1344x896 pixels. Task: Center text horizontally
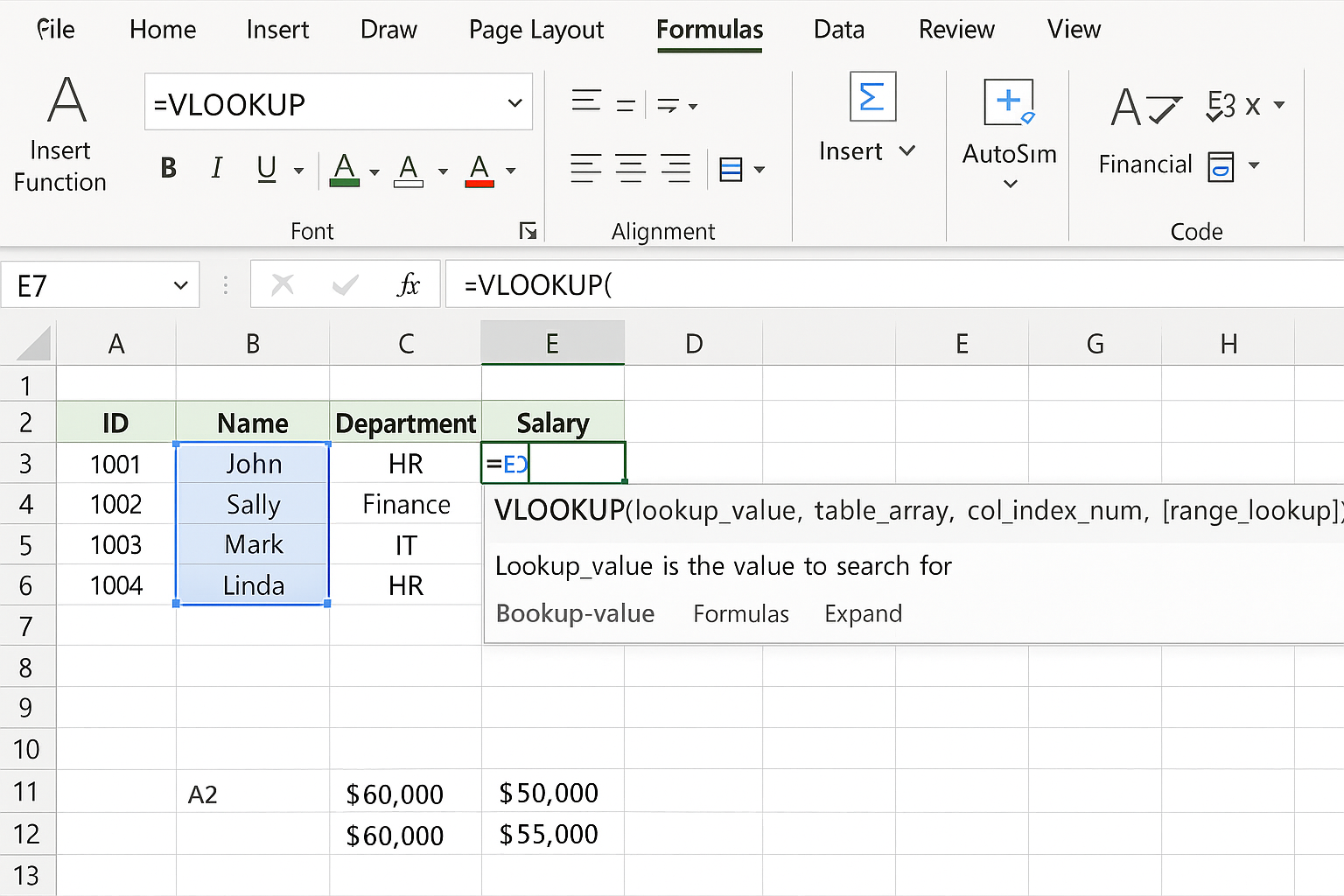[631, 168]
